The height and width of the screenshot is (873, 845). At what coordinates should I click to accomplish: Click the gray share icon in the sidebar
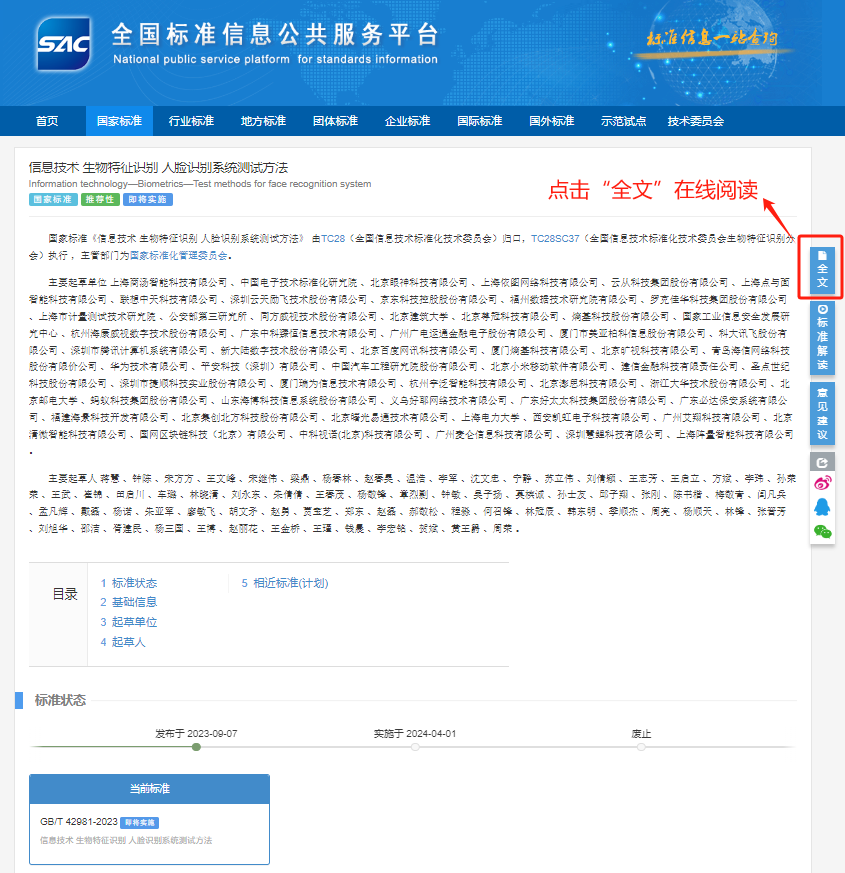click(822, 463)
